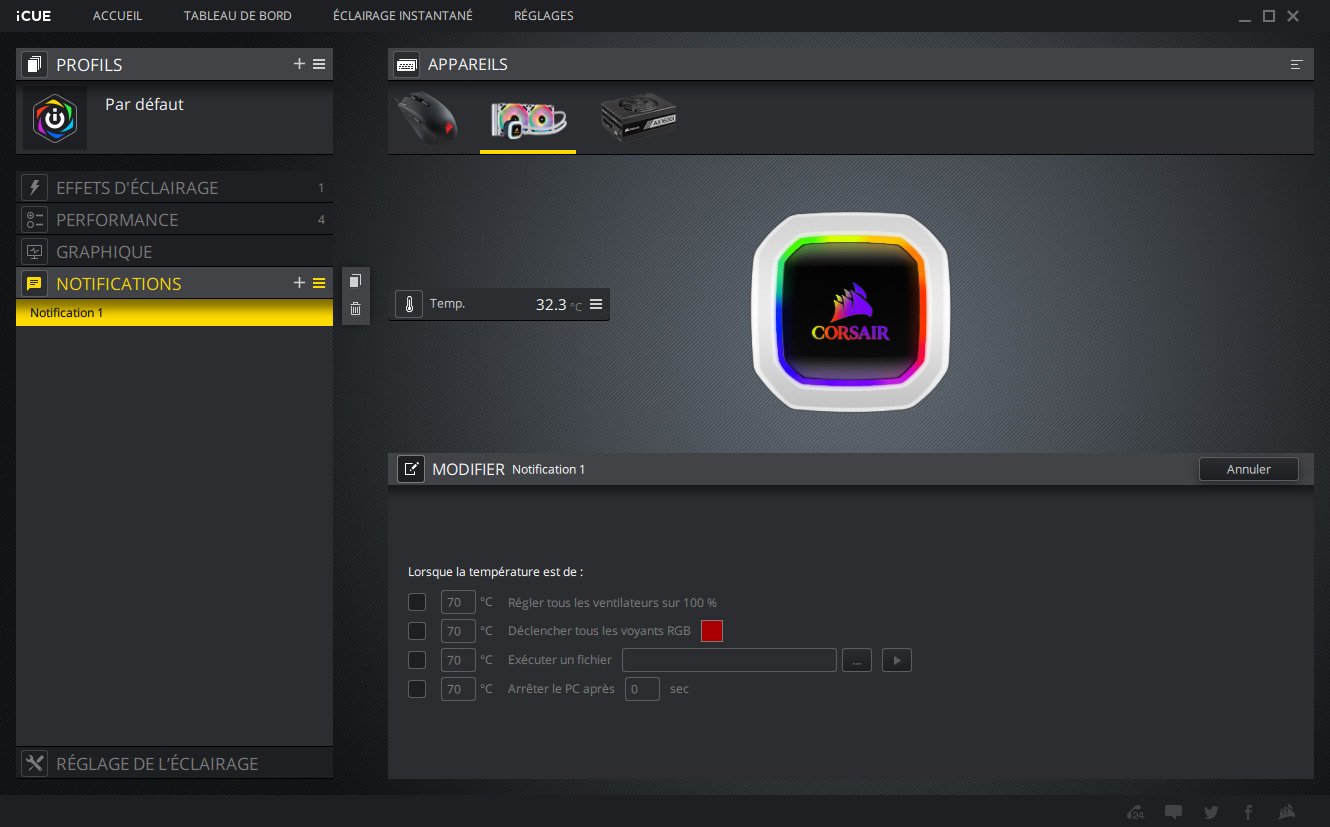Viewport: 1330px width, 827px height.
Task: Open the Effets d'éclairage section
Action: point(174,187)
